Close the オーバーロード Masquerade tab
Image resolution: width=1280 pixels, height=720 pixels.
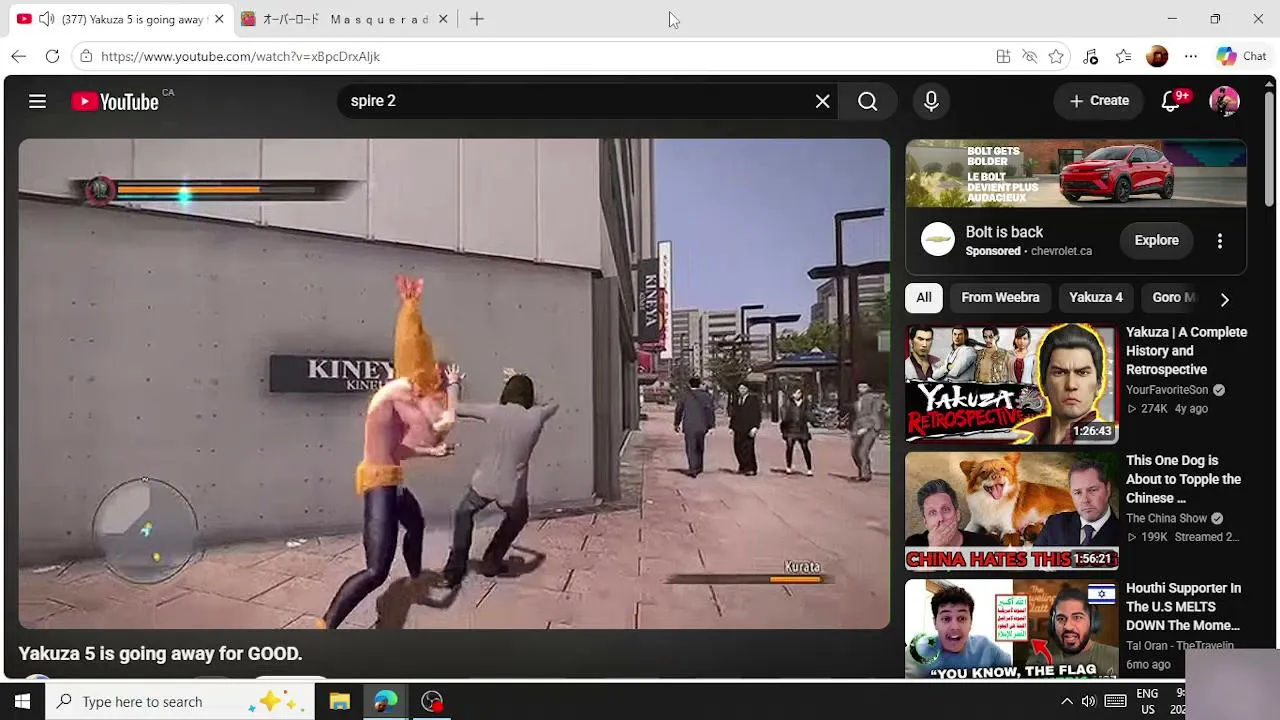coord(443,19)
